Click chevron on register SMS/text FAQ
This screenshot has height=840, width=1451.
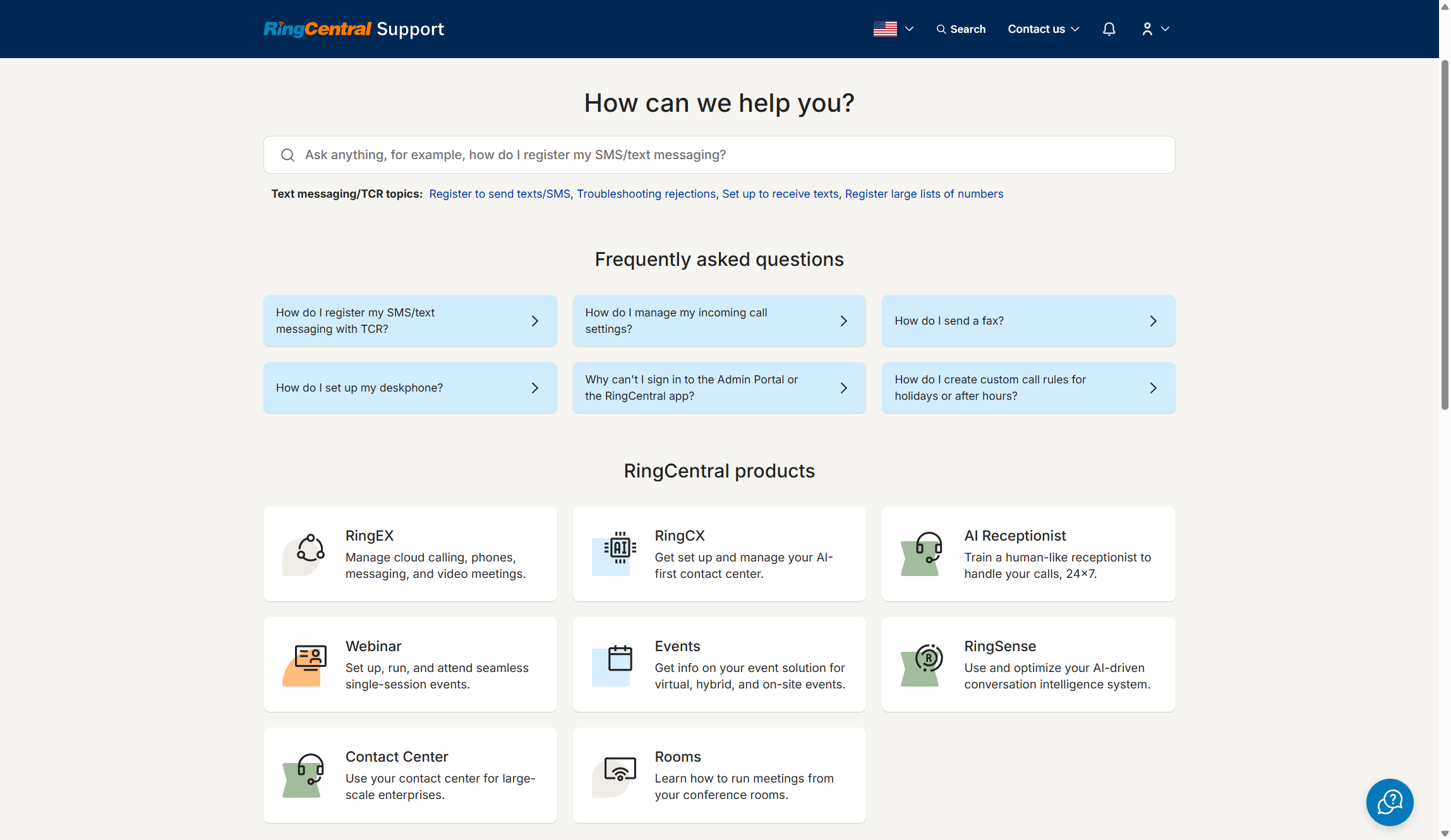coord(535,321)
